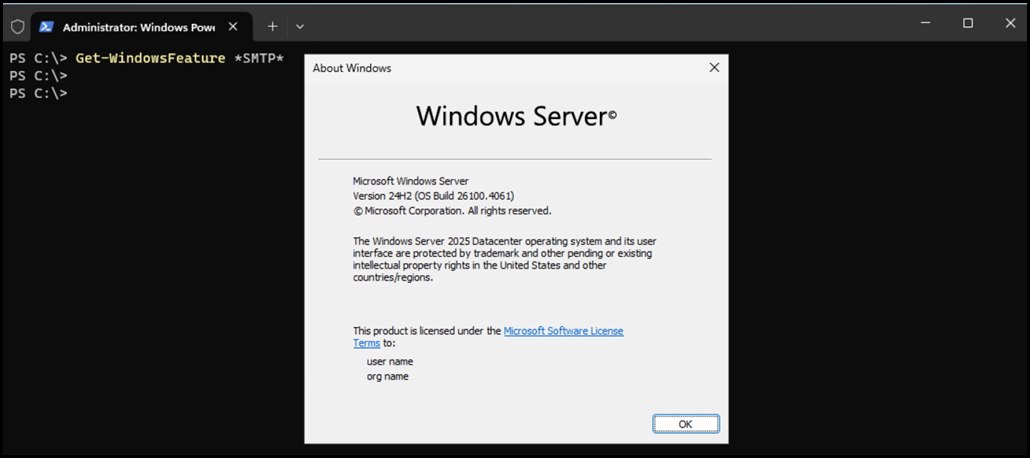This screenshot has width=1030, height=458.
Task: Click the last PS C:\> prompt line
Action: (38, 93)
